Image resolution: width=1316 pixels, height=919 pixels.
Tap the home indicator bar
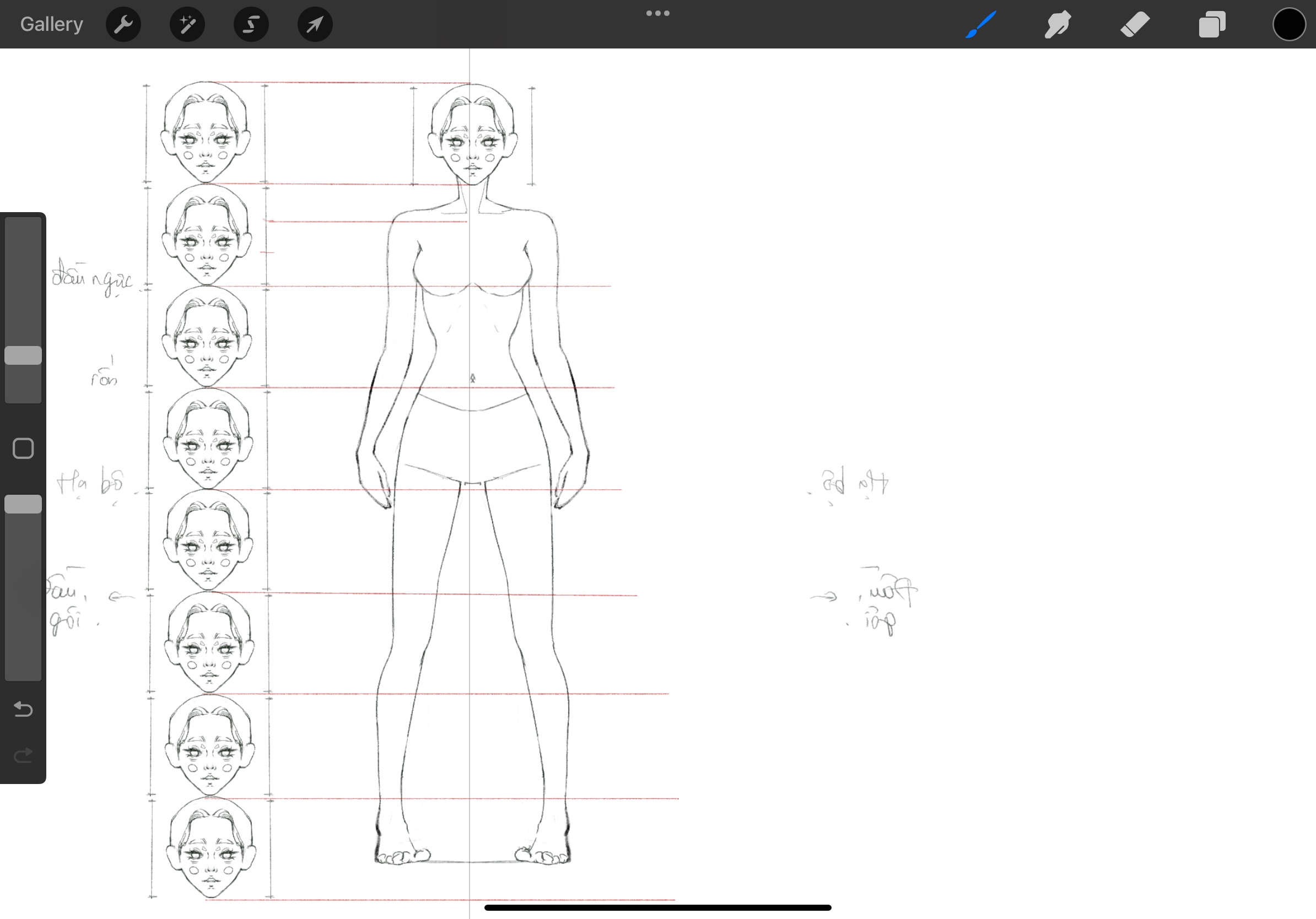(x=657, y=907)
